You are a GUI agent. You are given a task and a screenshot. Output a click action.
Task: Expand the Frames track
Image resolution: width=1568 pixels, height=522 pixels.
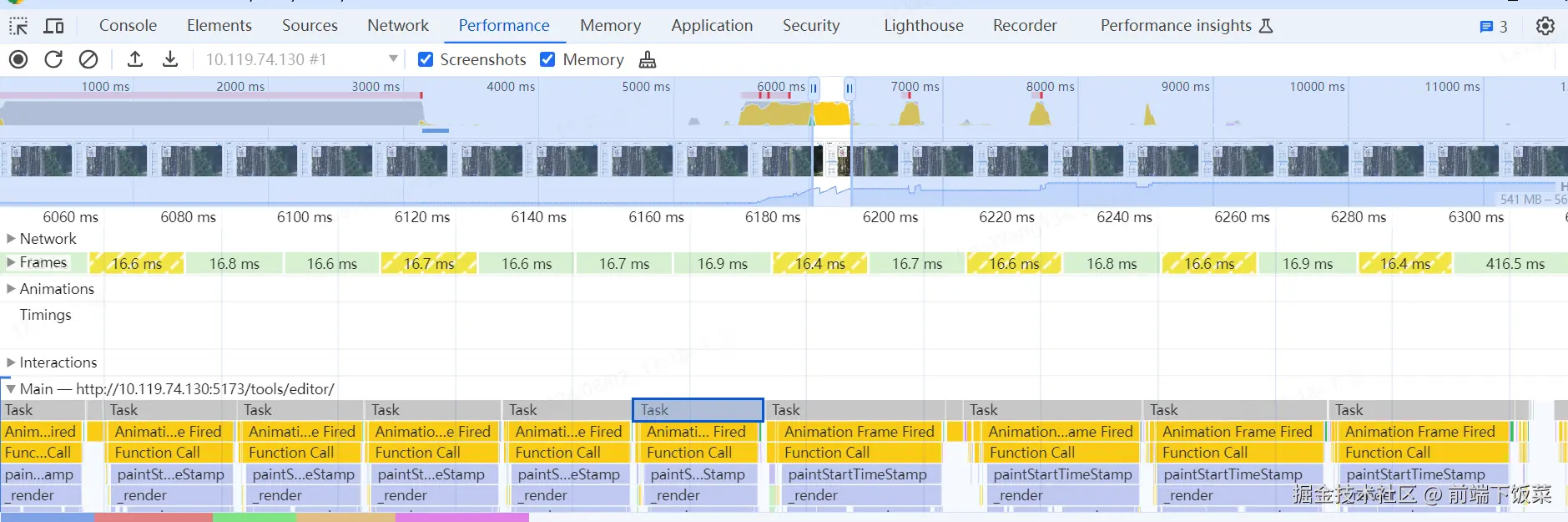pyautogui.click(x=11, y=262)
